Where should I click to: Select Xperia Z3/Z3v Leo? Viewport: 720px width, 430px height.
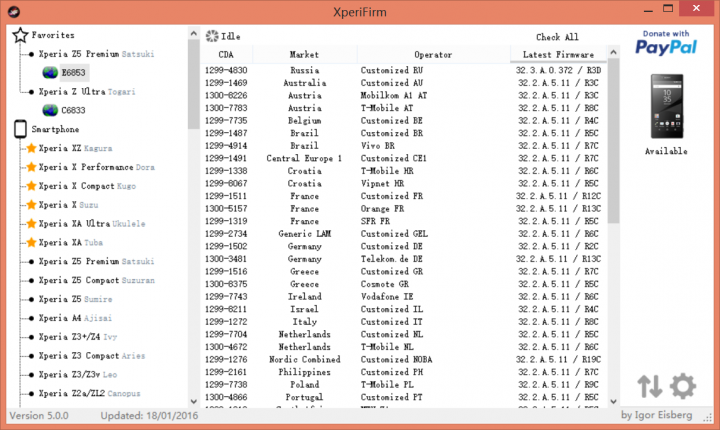tap(78, 374)
